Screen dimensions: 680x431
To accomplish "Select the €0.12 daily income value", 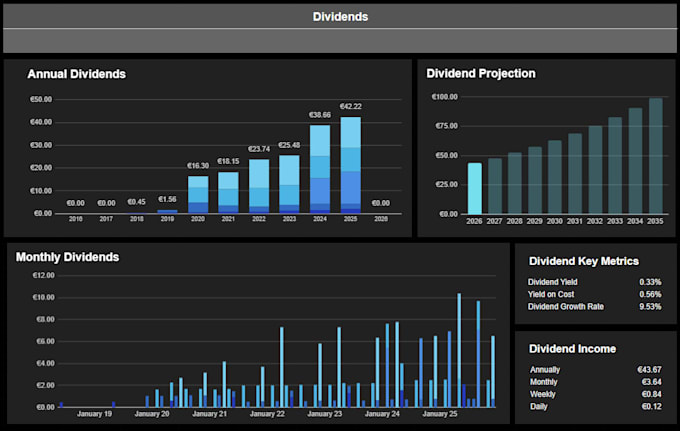I will 651,407.
